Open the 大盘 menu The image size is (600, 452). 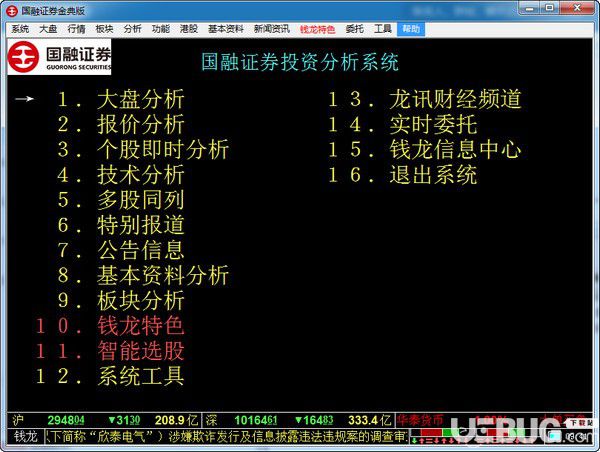click(48, 29)
